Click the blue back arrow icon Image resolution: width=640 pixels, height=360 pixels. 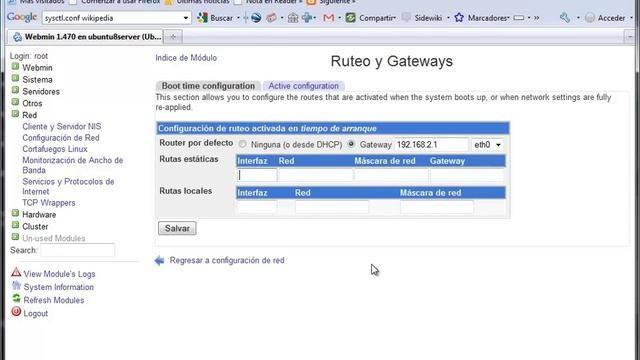pos(159,260)
